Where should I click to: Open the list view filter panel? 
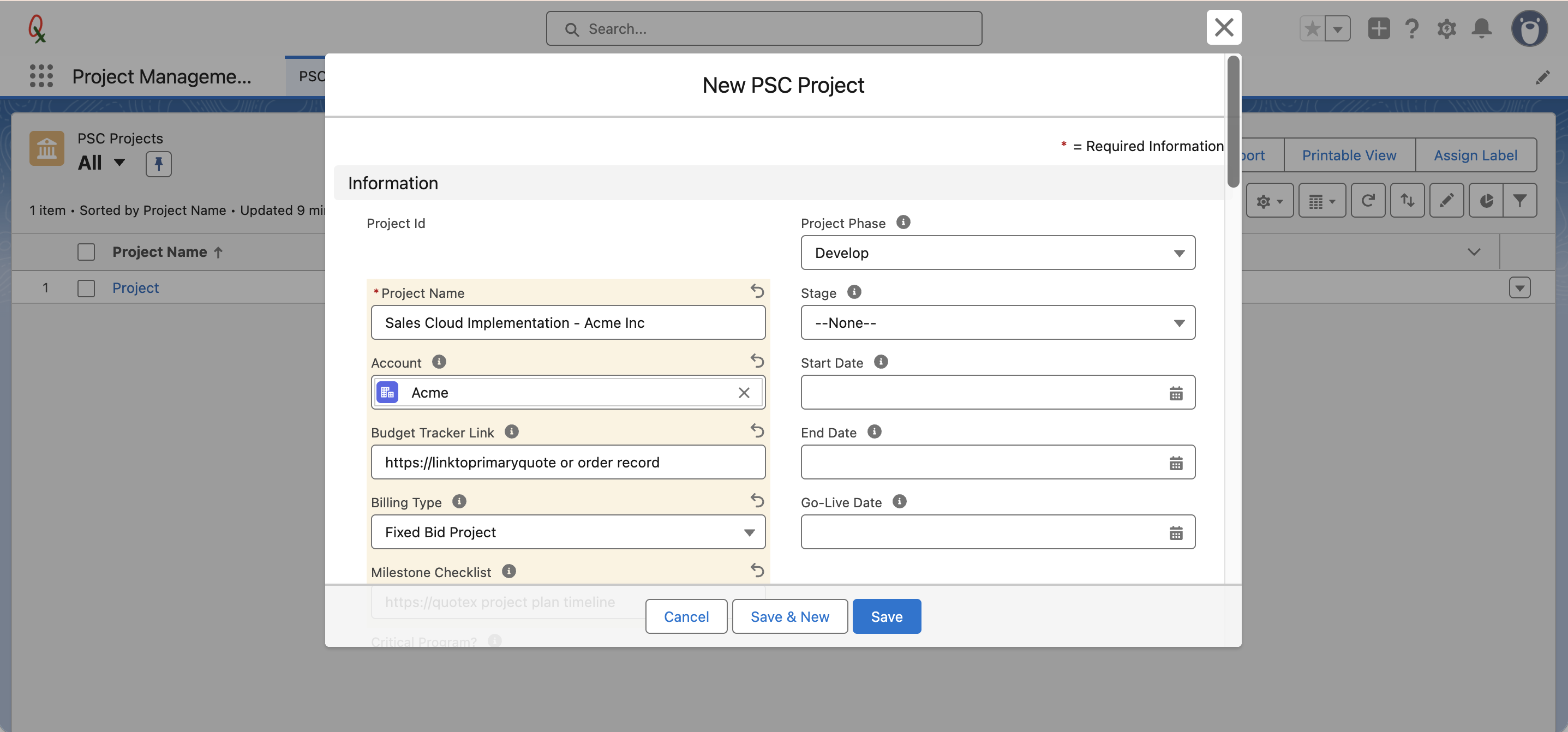(1519, 201)
